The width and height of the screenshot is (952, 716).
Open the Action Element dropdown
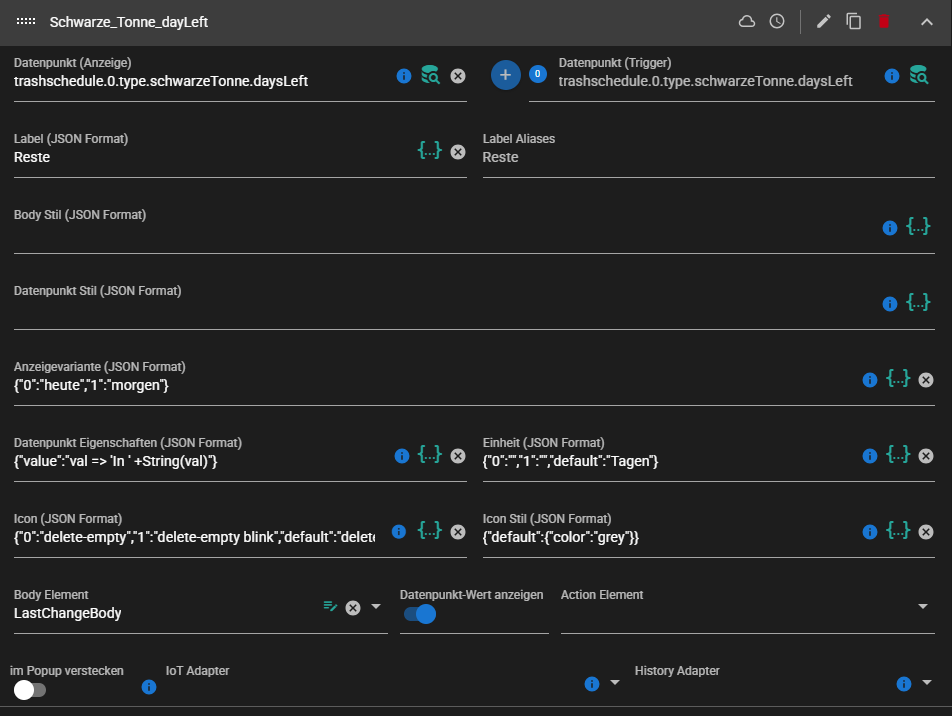(x=923, y=607)
